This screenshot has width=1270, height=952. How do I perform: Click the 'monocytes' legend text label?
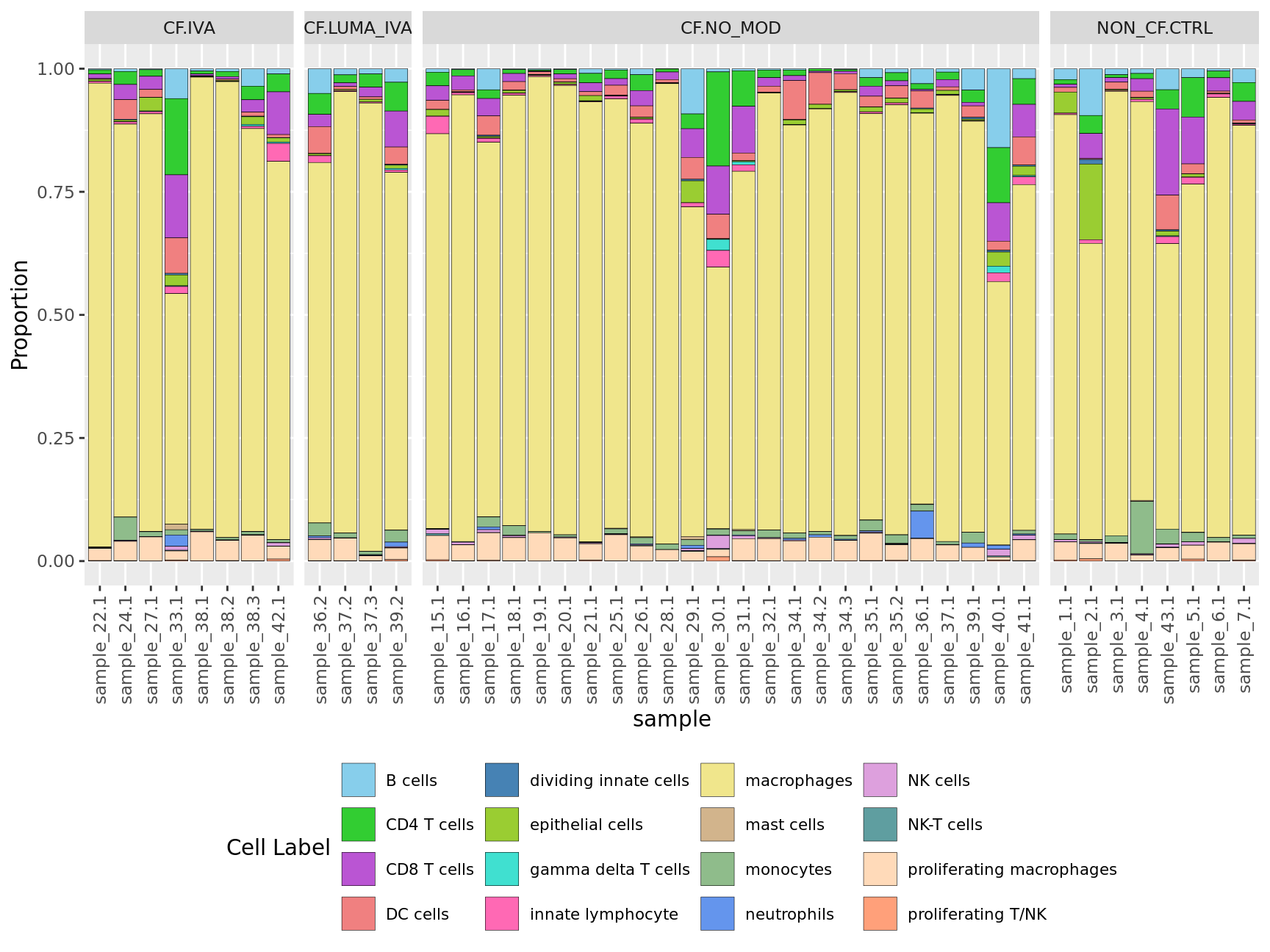pos(788,869)
